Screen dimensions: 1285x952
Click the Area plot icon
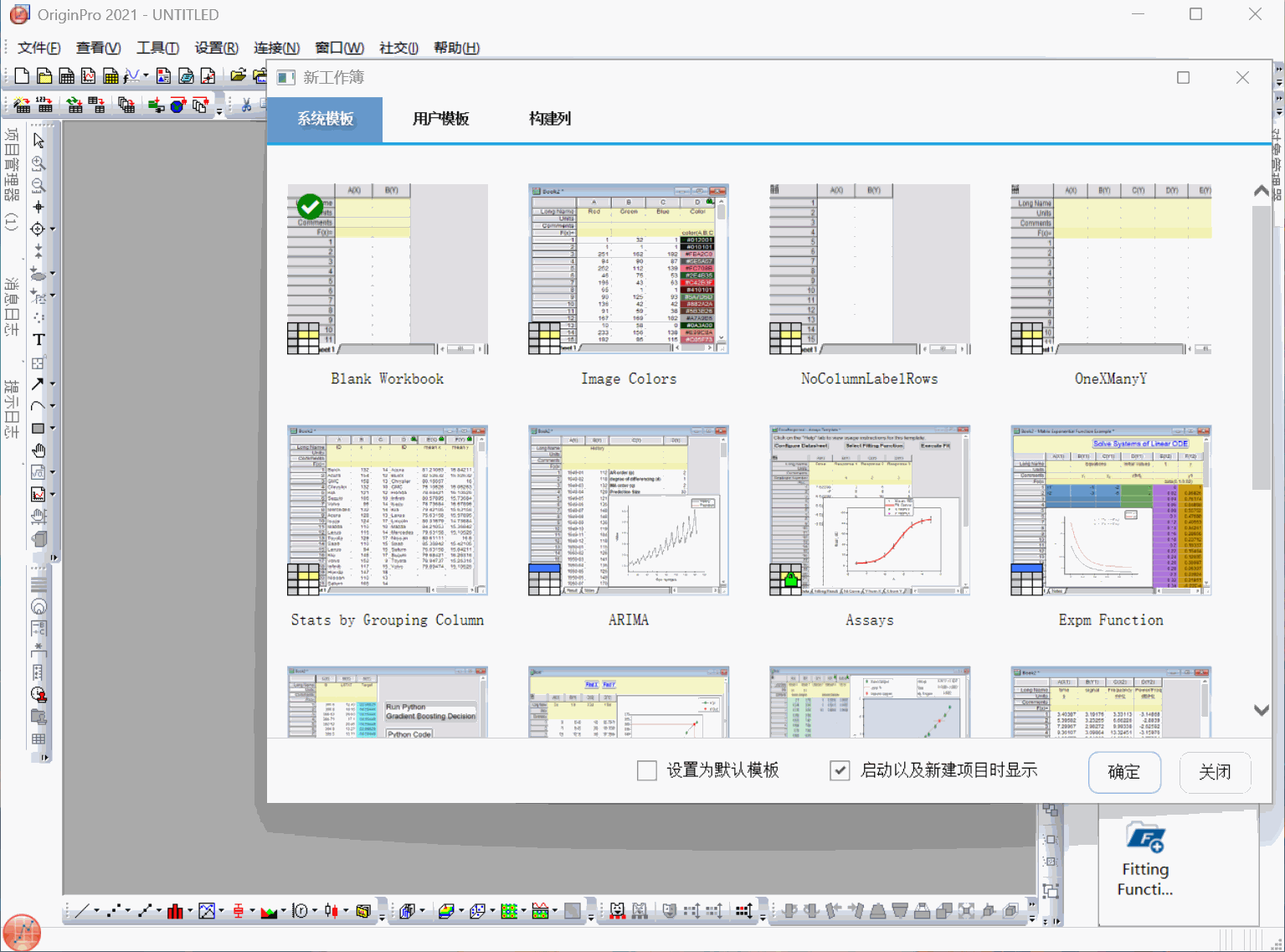click(269, 911)
